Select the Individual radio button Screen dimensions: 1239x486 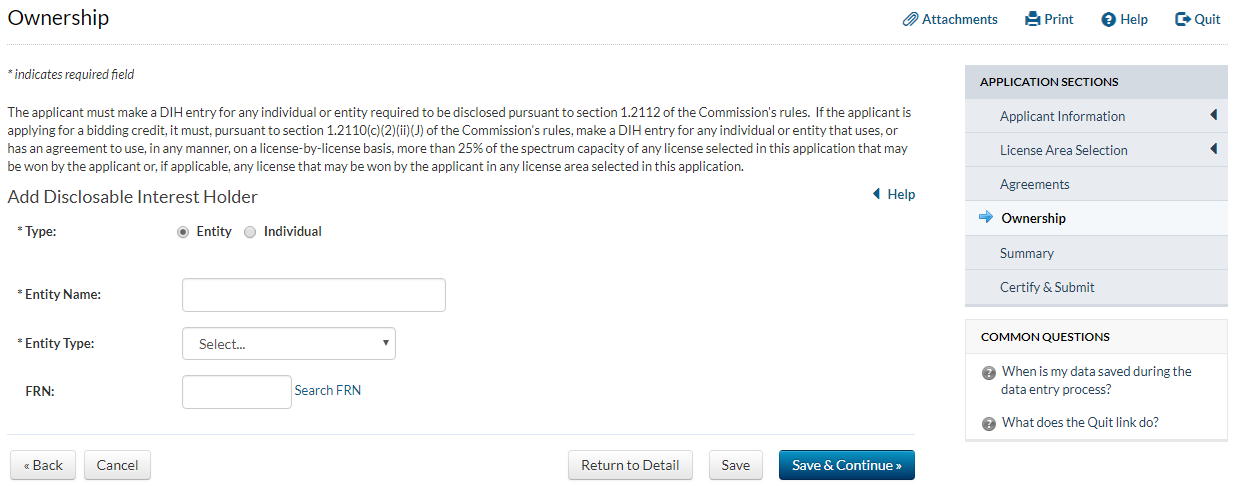250,232
